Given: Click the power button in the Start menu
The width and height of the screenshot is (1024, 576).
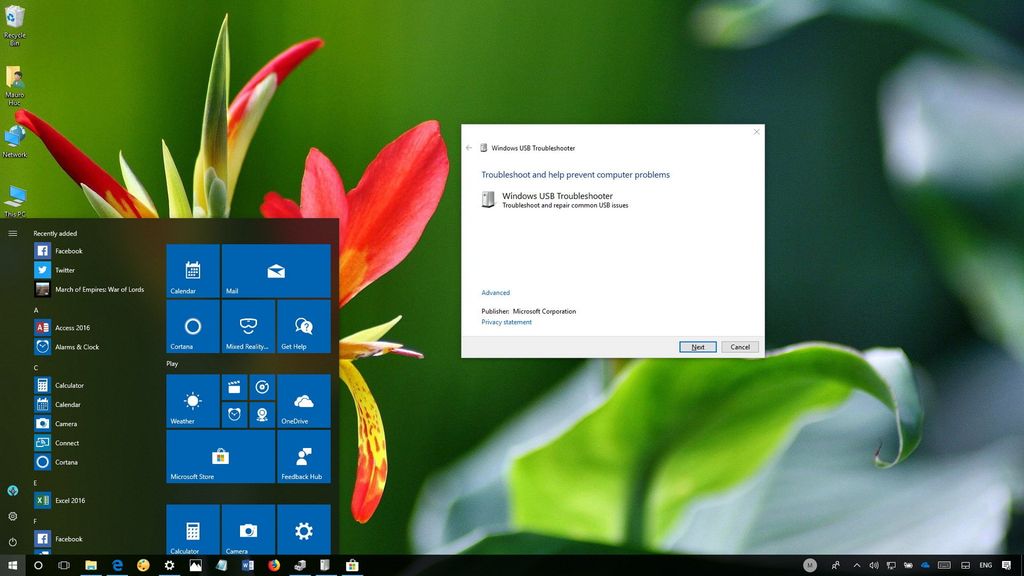Looking at the screenshot, I should [13, 541].
